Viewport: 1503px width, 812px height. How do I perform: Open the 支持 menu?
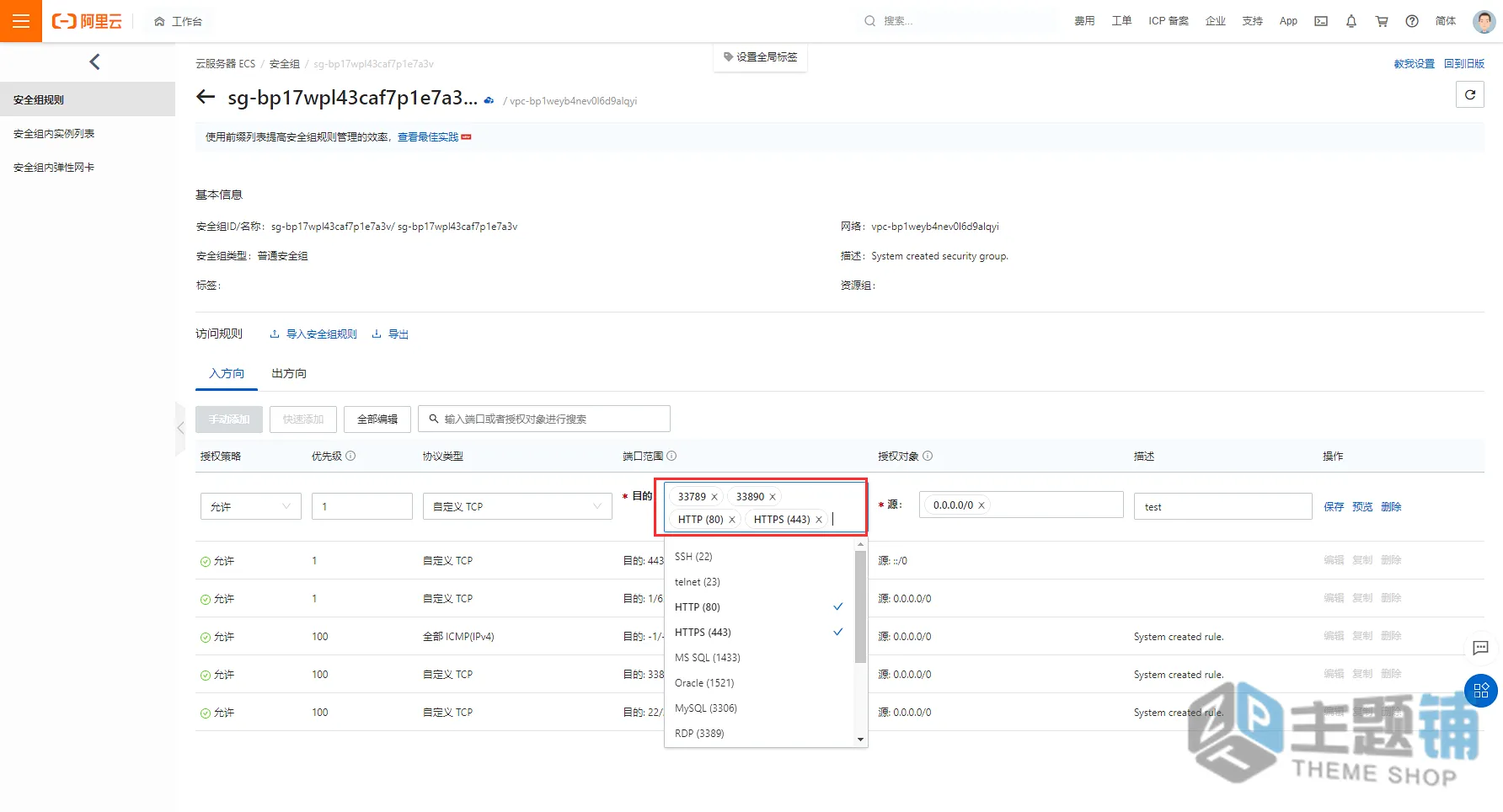(1253, 21)
